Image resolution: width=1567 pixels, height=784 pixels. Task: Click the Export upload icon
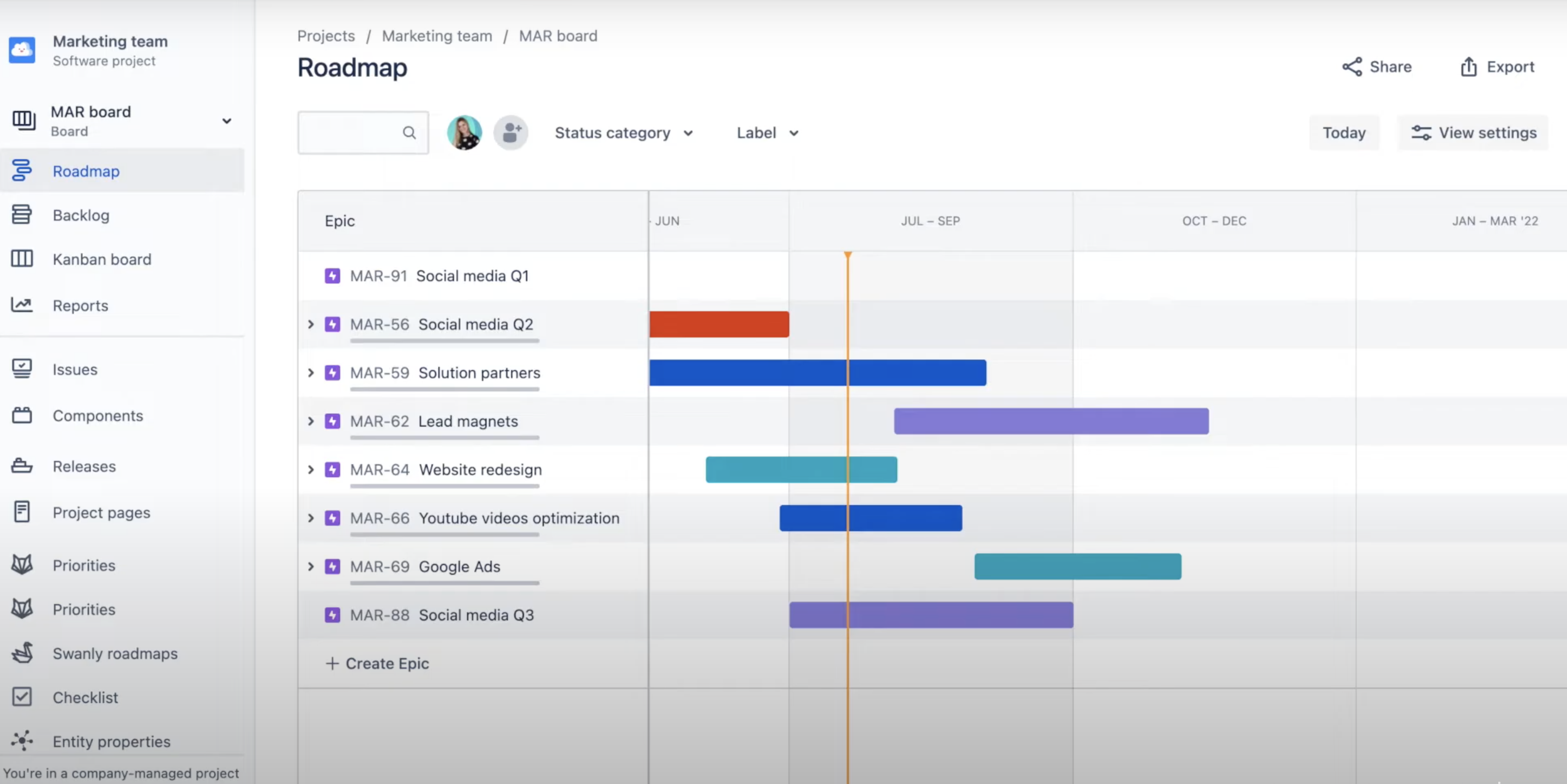pyautogui.click(x=1468, y=67)
